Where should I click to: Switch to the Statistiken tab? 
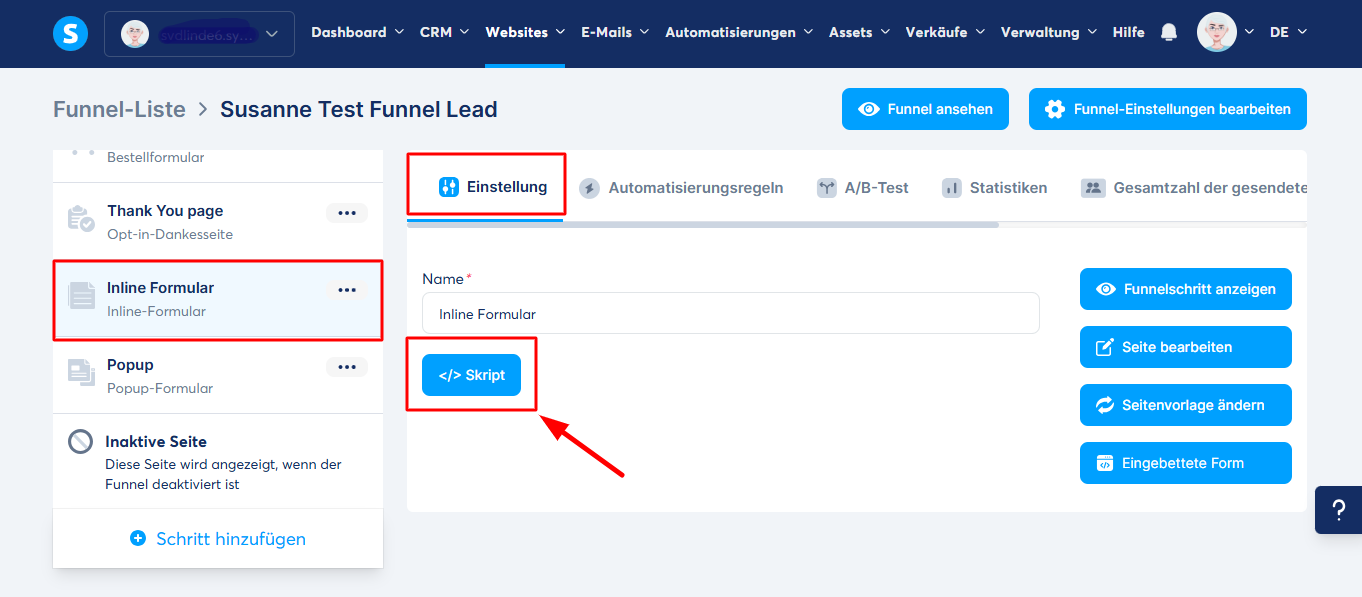994,187
